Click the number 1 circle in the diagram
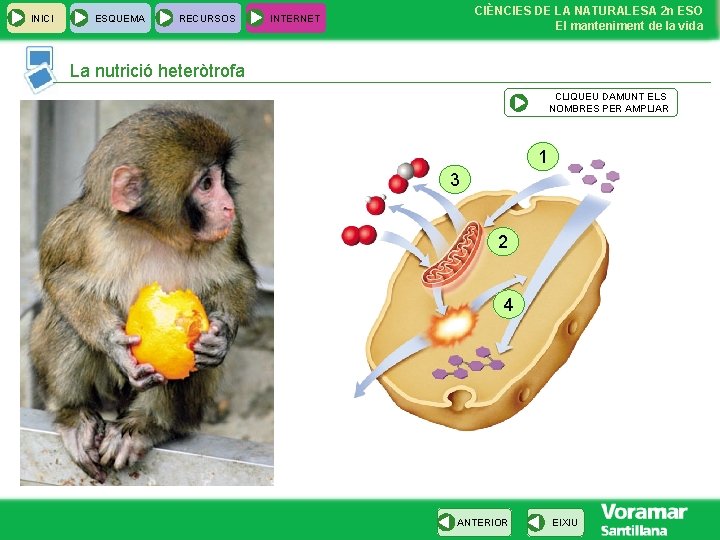 click(x=543, y=157)
